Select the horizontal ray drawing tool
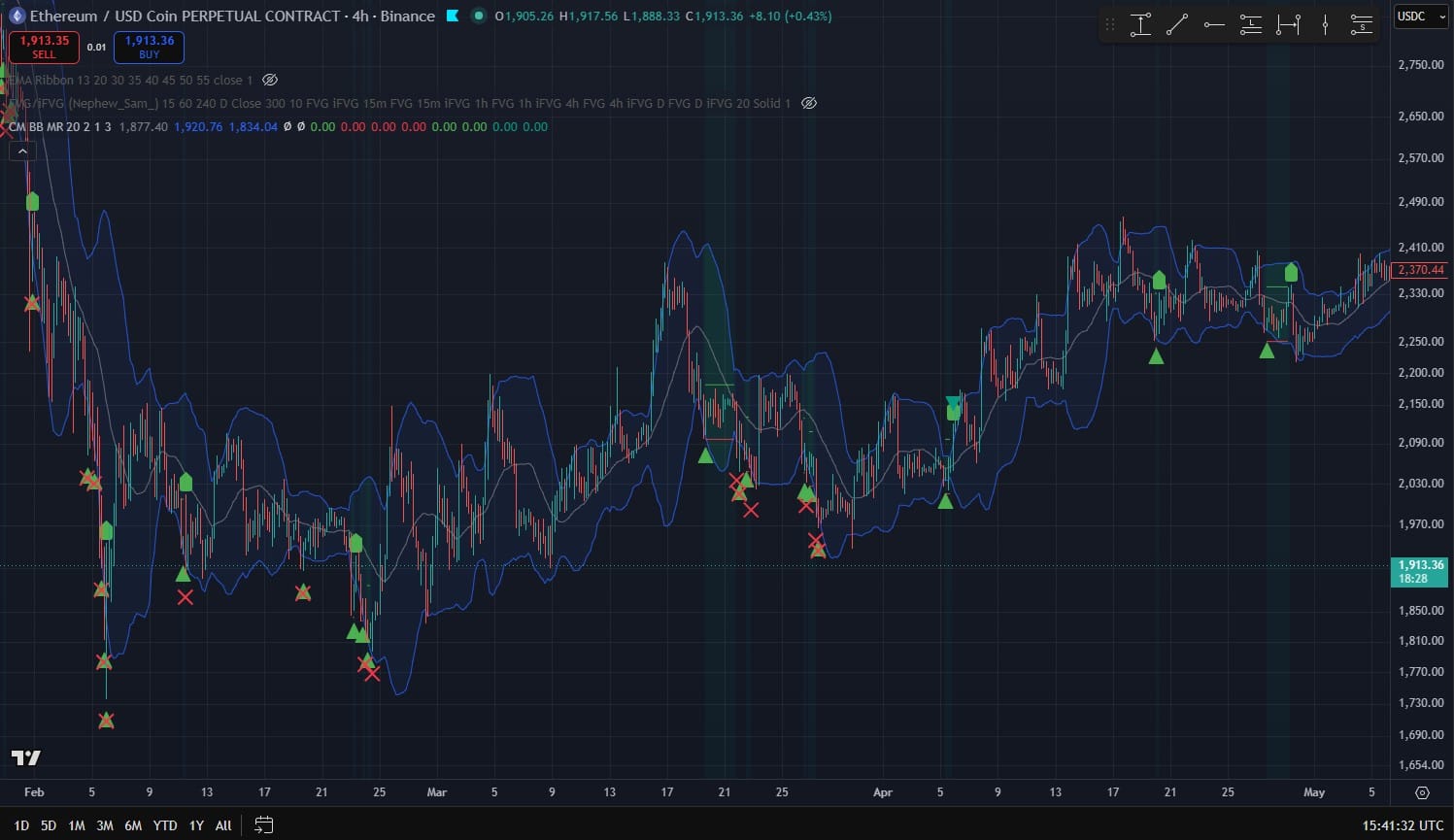Image resolution: width=1454 pixels, height=840 pixels. (x=1214, y=24)
